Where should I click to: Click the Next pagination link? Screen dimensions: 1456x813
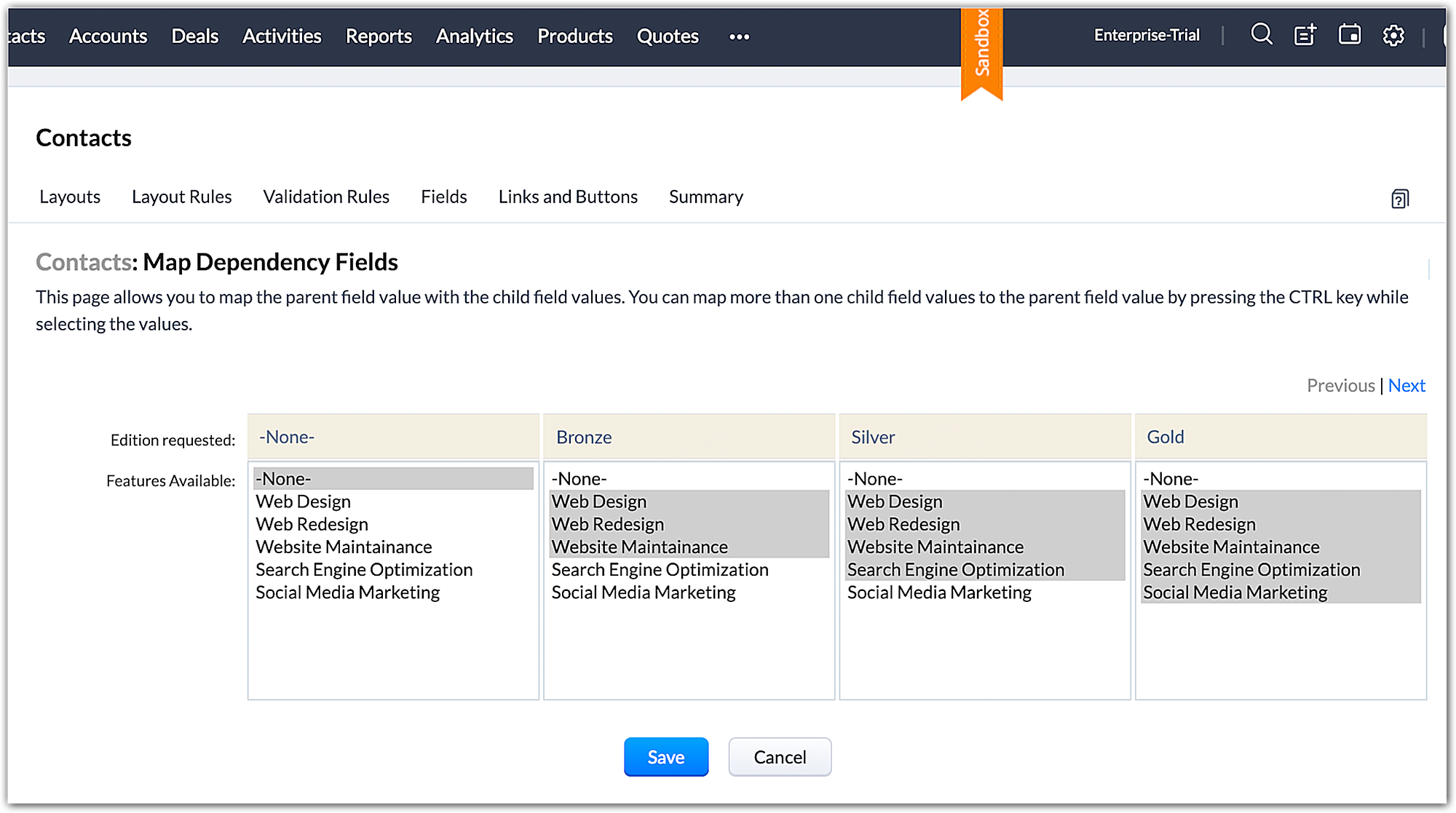(1406, 385)
